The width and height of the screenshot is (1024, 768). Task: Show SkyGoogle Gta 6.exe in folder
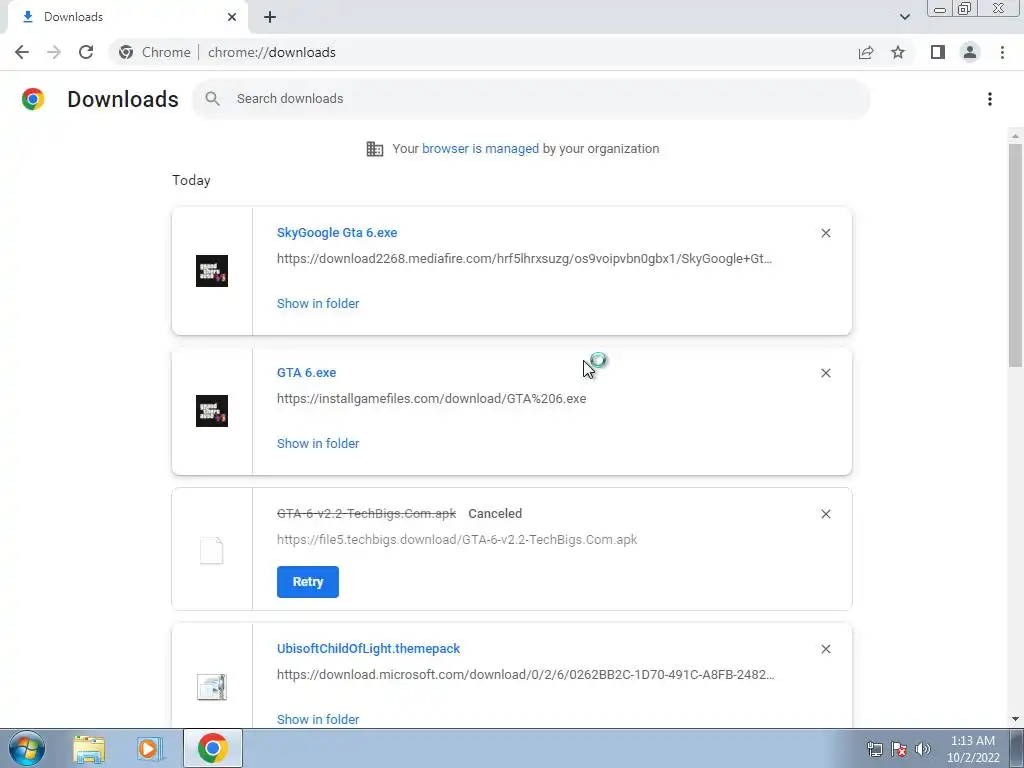click(x=318, y=304)
